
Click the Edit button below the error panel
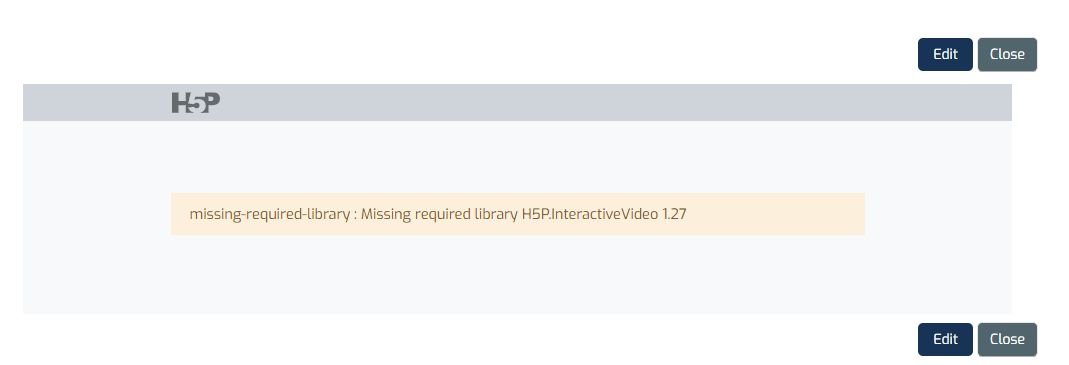pos(945,340)
